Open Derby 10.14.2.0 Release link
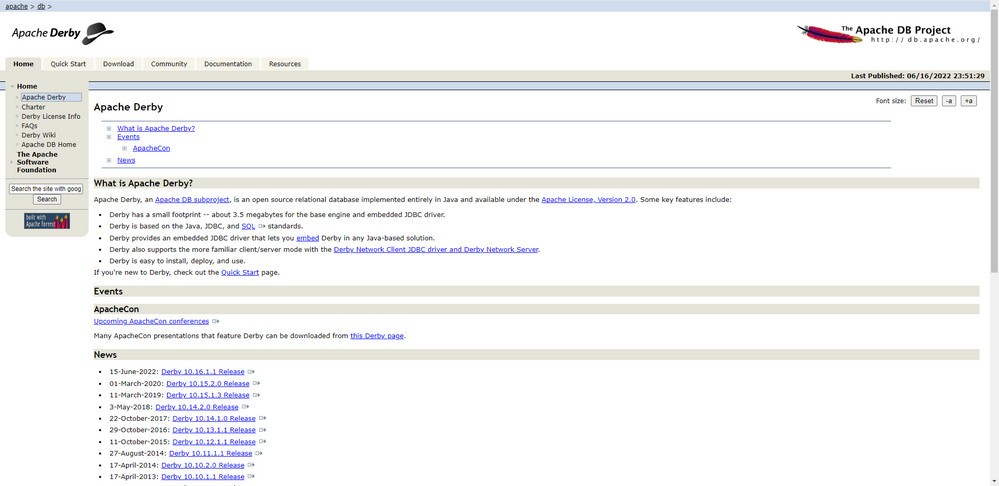 [x=197, y=407]
